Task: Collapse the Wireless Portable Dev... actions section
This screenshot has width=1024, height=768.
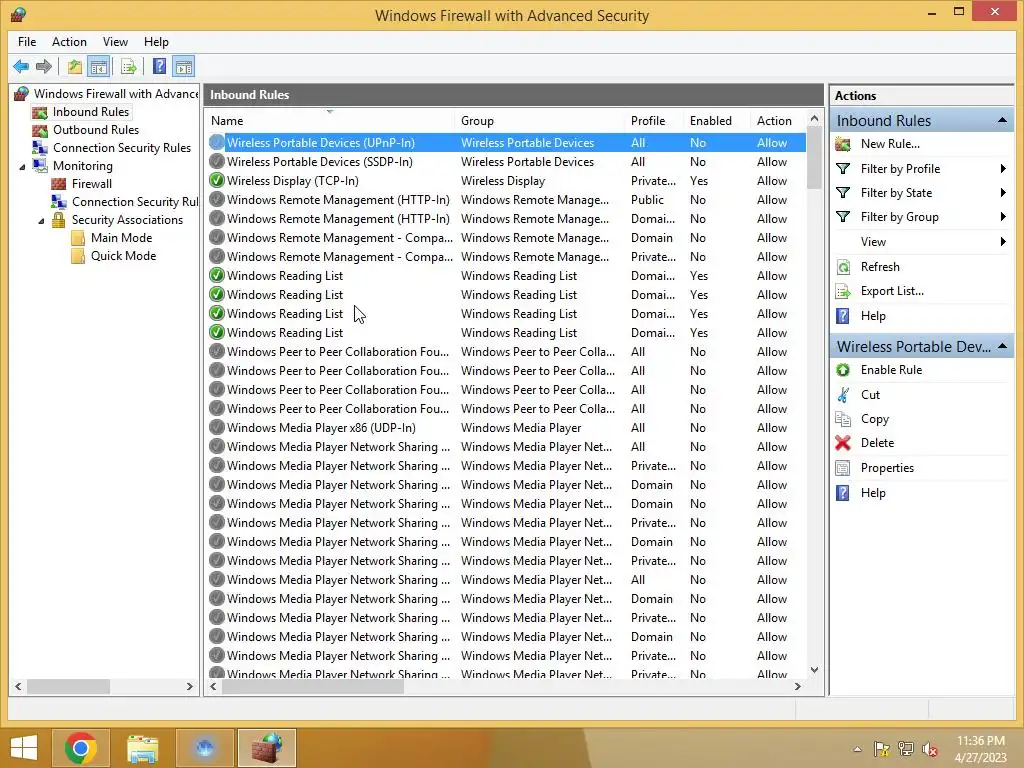Action: [1002, 346]
